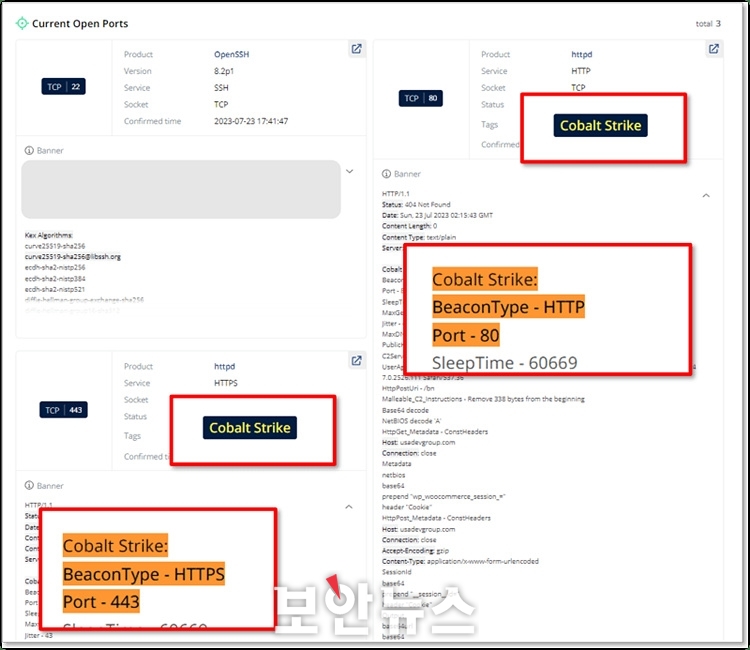Select the line 'ecdh-sha2-nistp521'

(x=55, y=289)
